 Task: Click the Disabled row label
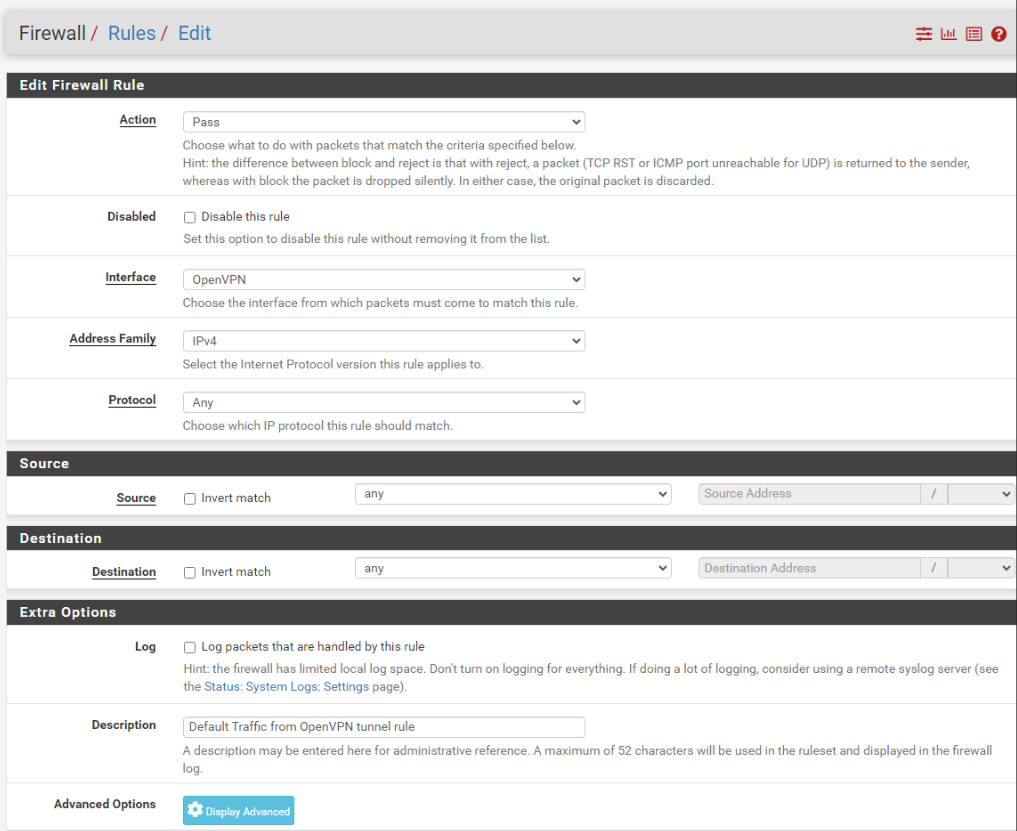[x=132, y=217]
